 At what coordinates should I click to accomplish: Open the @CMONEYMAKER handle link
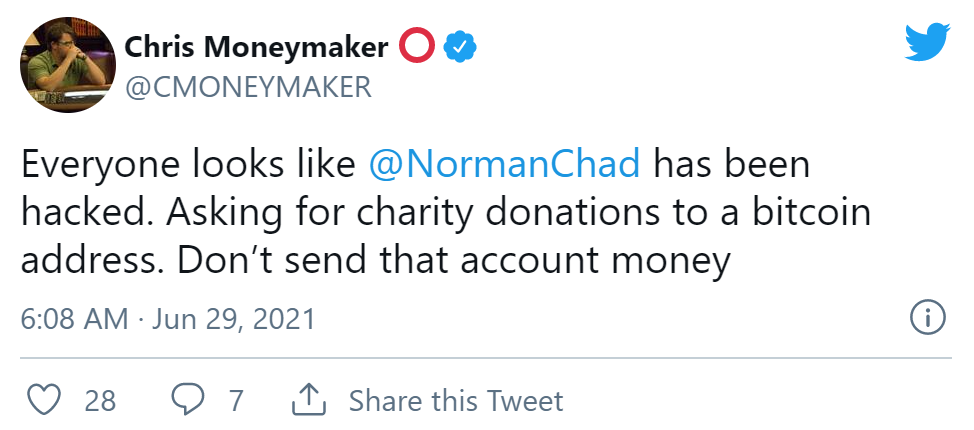click(247, 87)
